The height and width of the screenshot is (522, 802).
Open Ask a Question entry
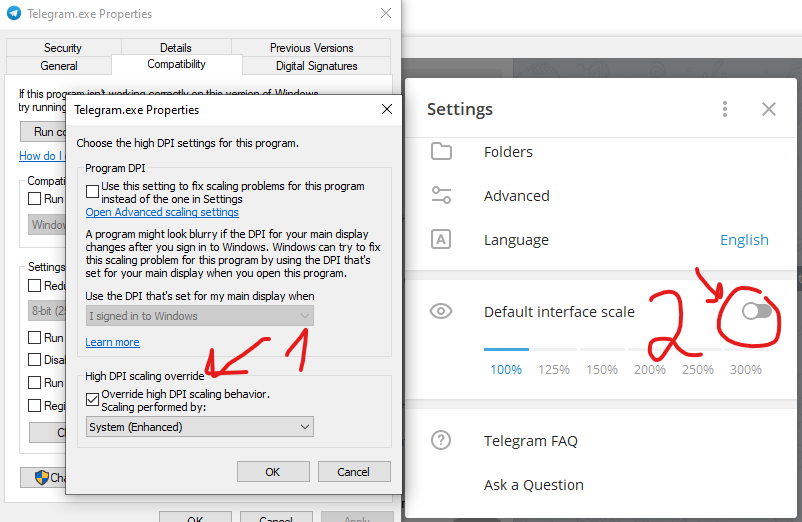point(601,485)
